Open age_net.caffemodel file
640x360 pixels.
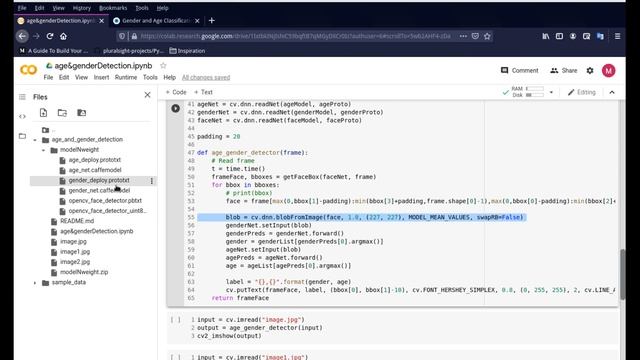(95, 170)
